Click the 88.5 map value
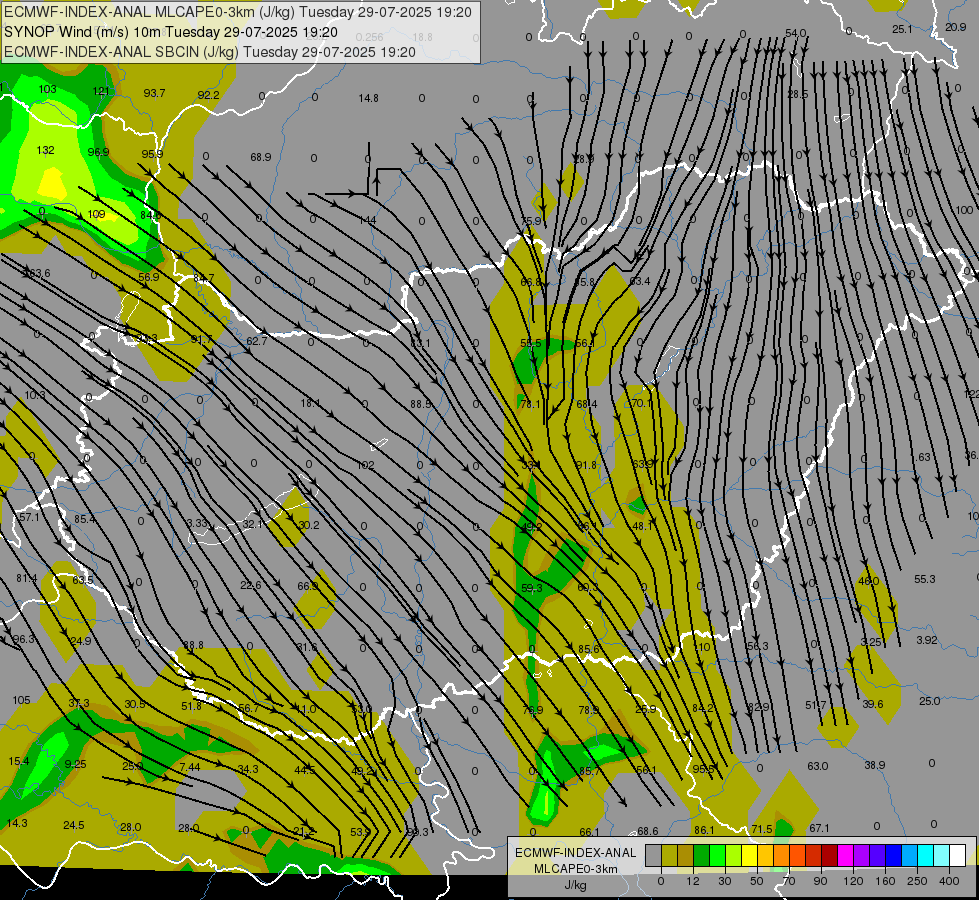The image size is (979, 900). point(421,404)
